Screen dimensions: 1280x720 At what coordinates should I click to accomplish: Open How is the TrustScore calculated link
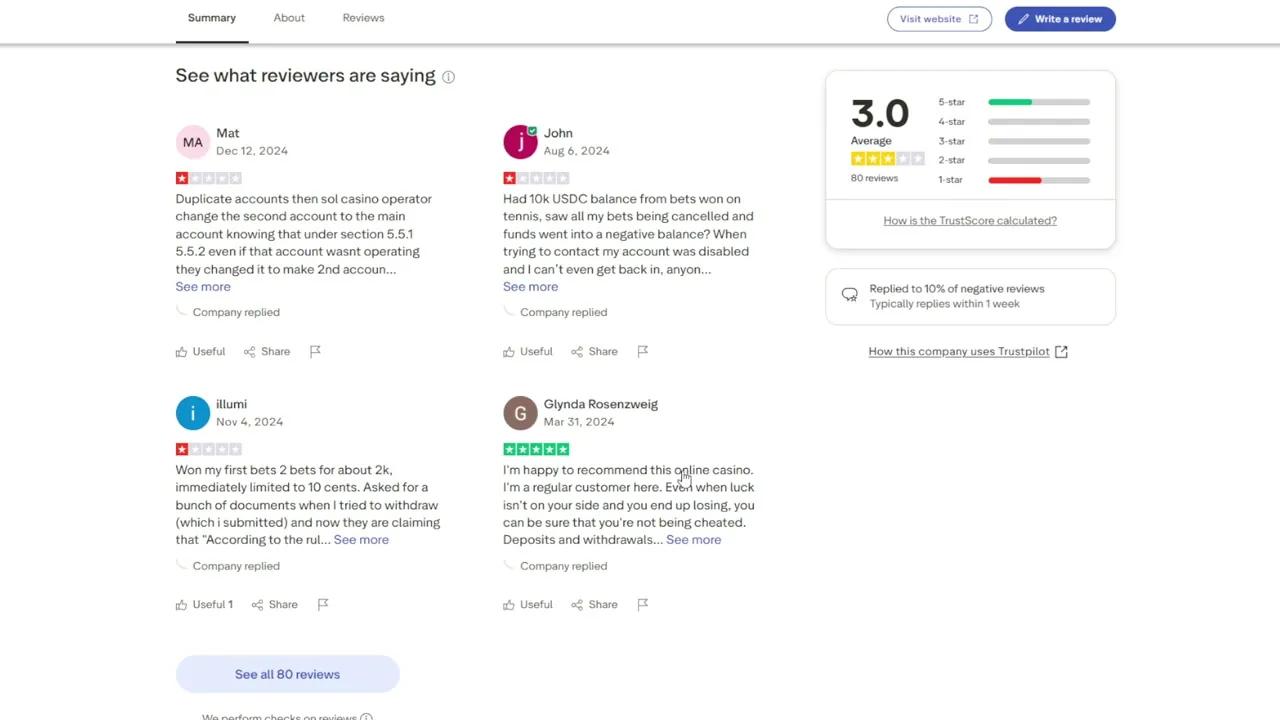click(x=970, y=221)
